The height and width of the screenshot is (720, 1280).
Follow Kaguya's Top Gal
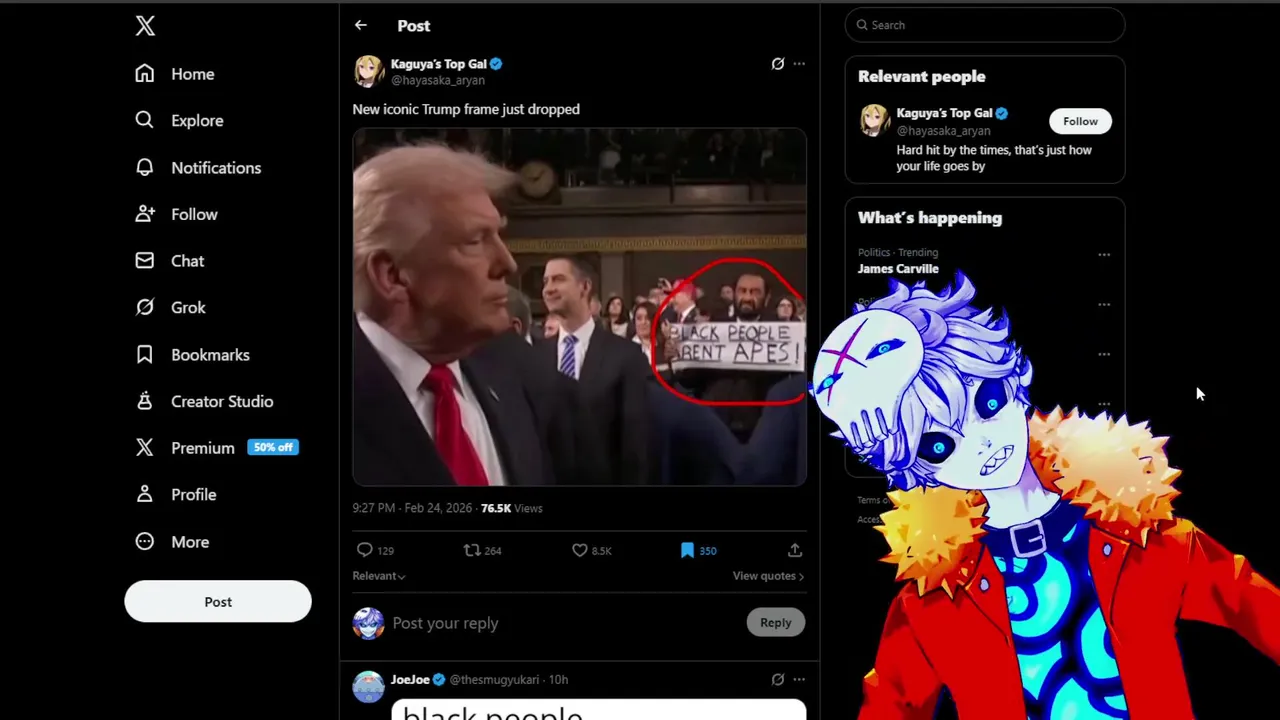[1080, 121]
